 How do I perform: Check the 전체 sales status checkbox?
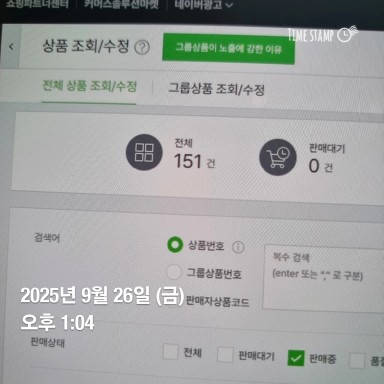pos(170,351)
